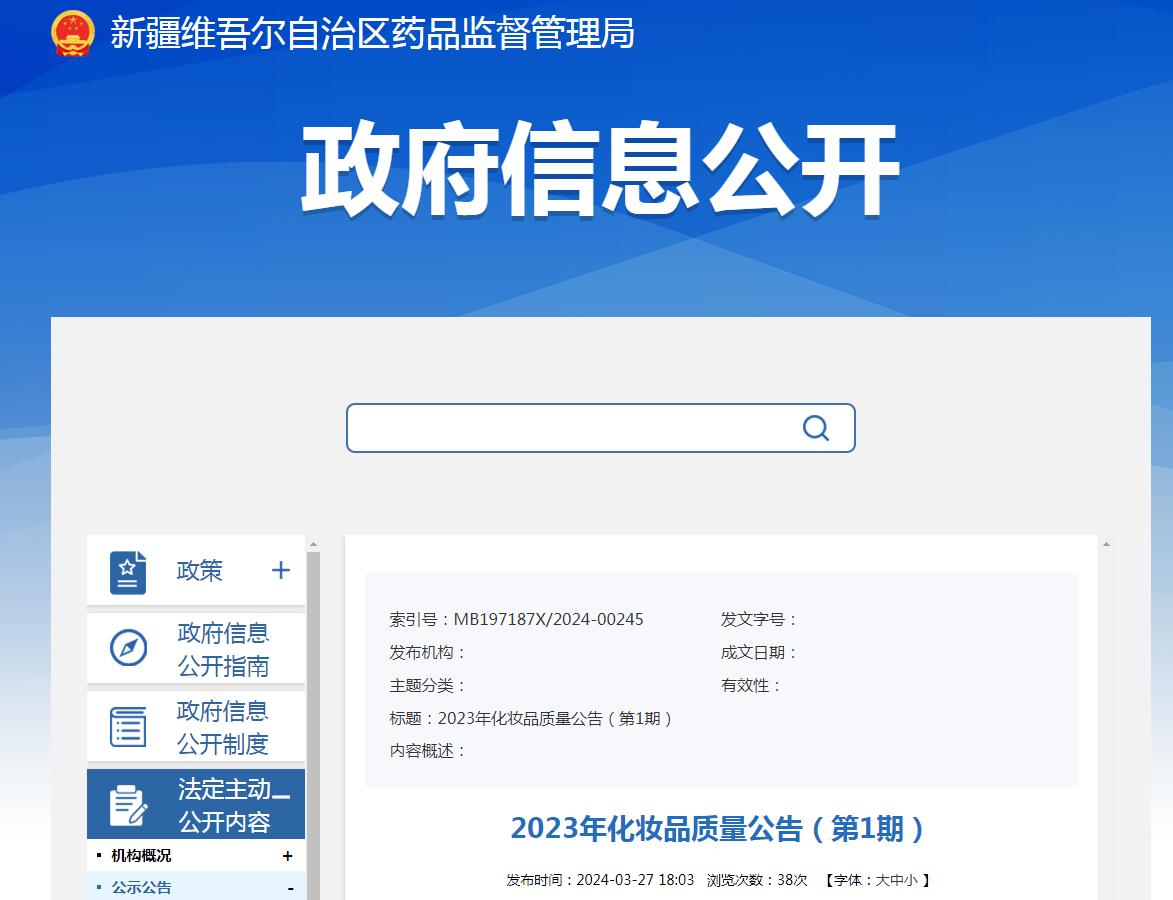Viewport: 1173px width, 900px height.
Task: Select 公示公告 in the sidebar tree
Action: (x=141, y=888)
